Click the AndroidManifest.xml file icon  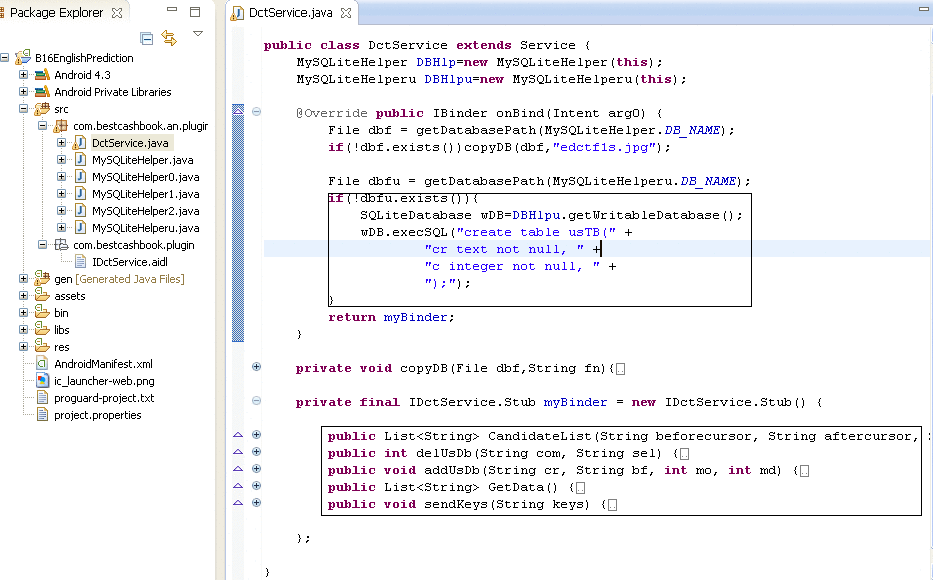pyautogui.click(x=42, y=363)
